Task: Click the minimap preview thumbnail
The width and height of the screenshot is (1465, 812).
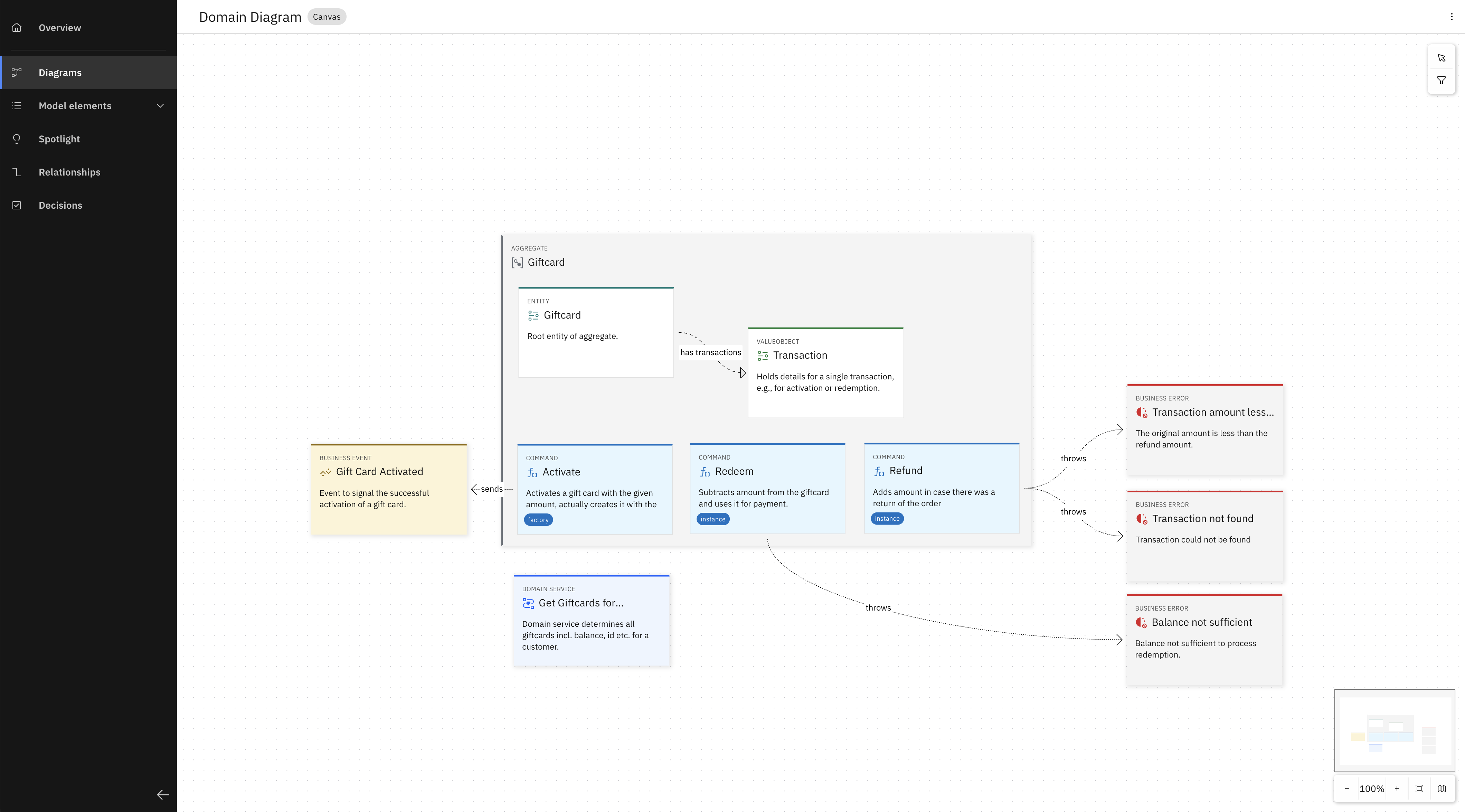Action: (1395, 730)
